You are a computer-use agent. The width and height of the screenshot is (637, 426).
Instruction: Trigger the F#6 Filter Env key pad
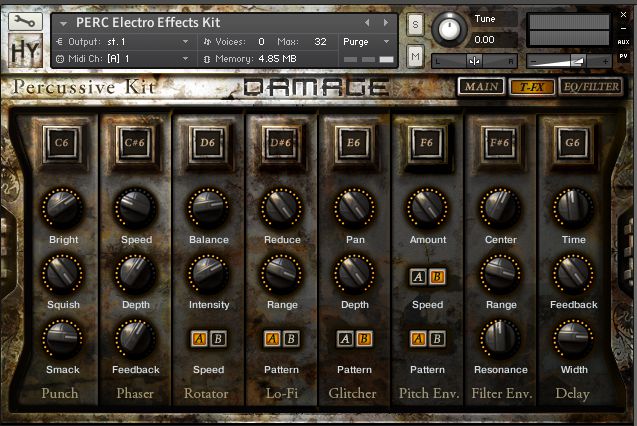[x=499, y=143]
